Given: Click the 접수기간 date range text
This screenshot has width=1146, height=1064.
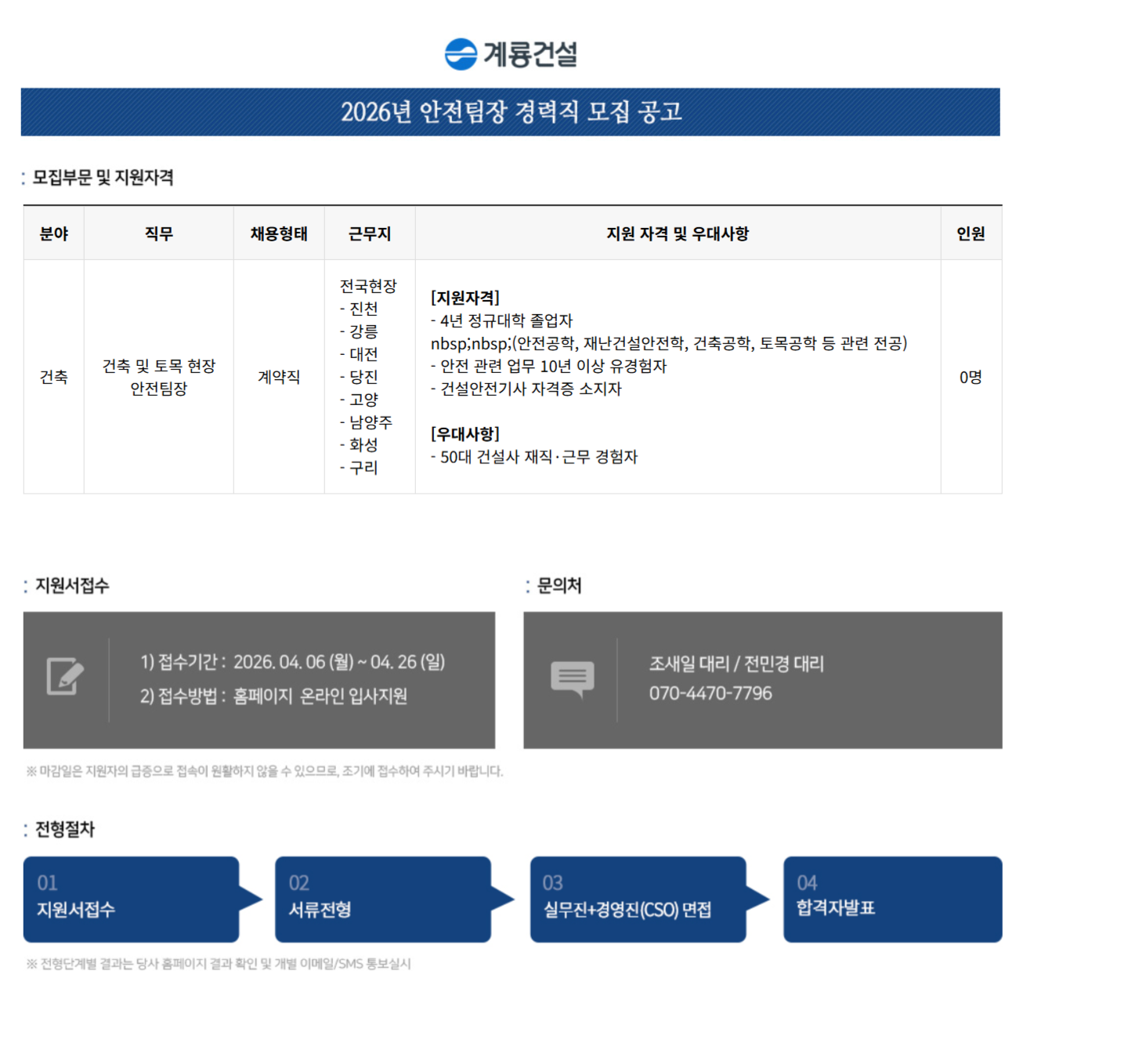Looking at the screenshot, I should [x=338, y=662].
